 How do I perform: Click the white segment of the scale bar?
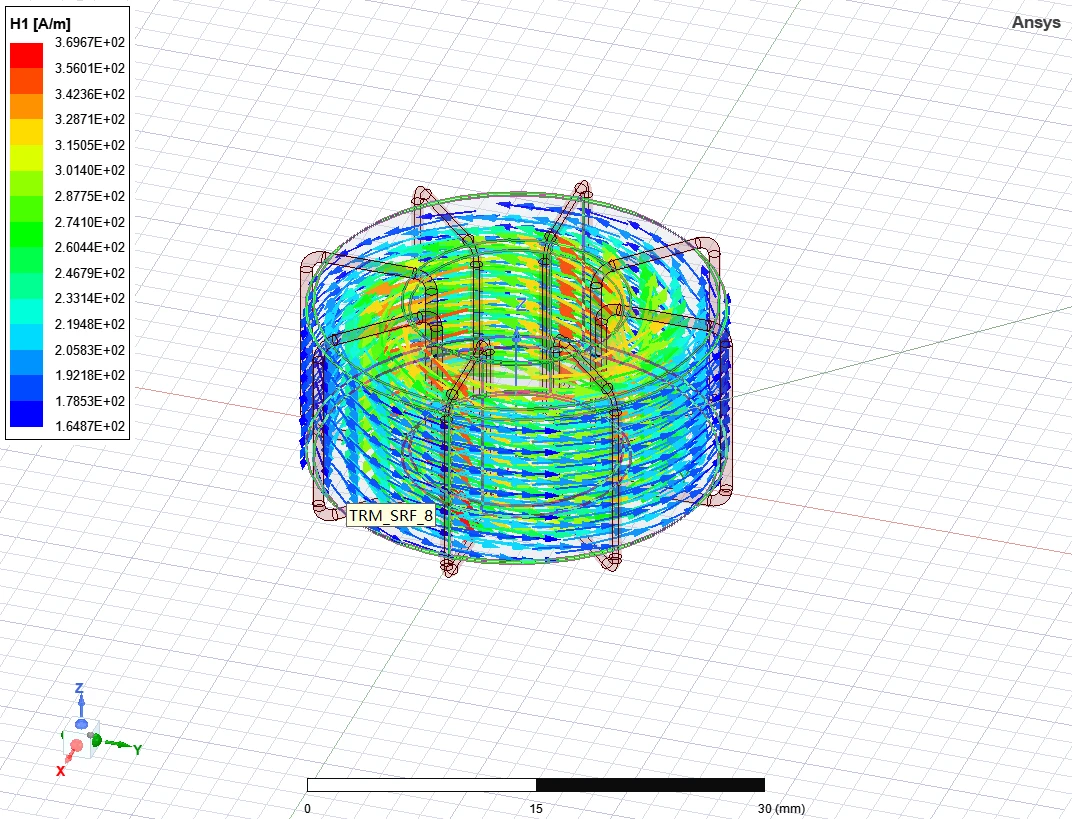click(x=422, y=785)
